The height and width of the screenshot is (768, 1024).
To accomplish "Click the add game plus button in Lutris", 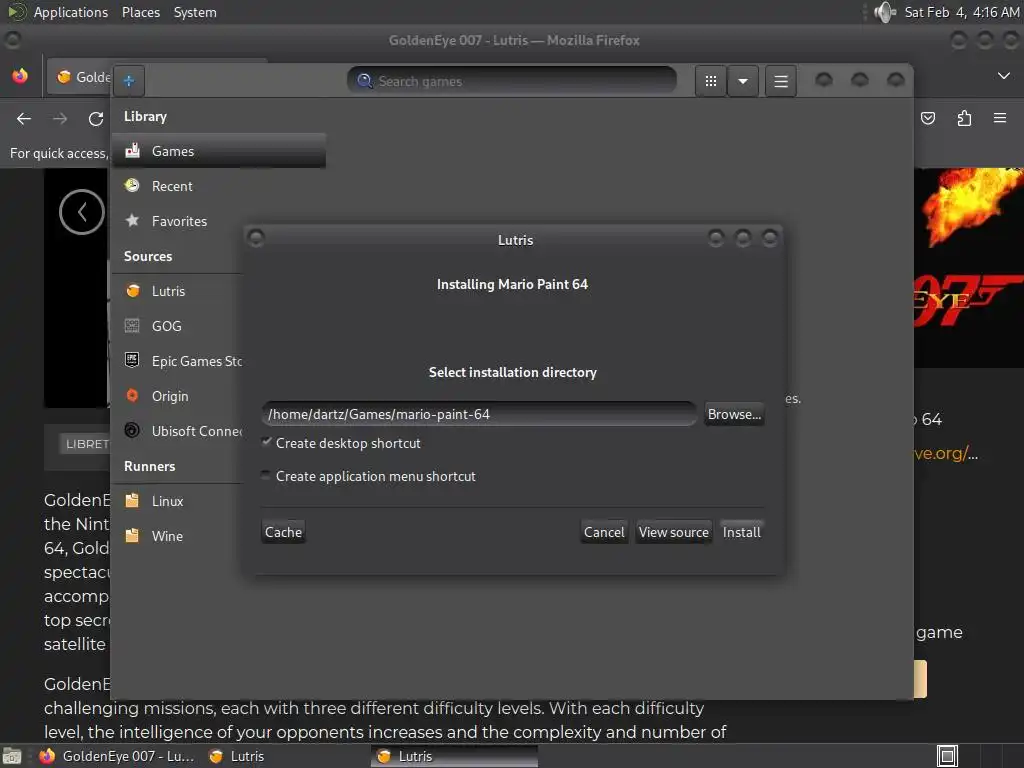I will click(129, 81).
